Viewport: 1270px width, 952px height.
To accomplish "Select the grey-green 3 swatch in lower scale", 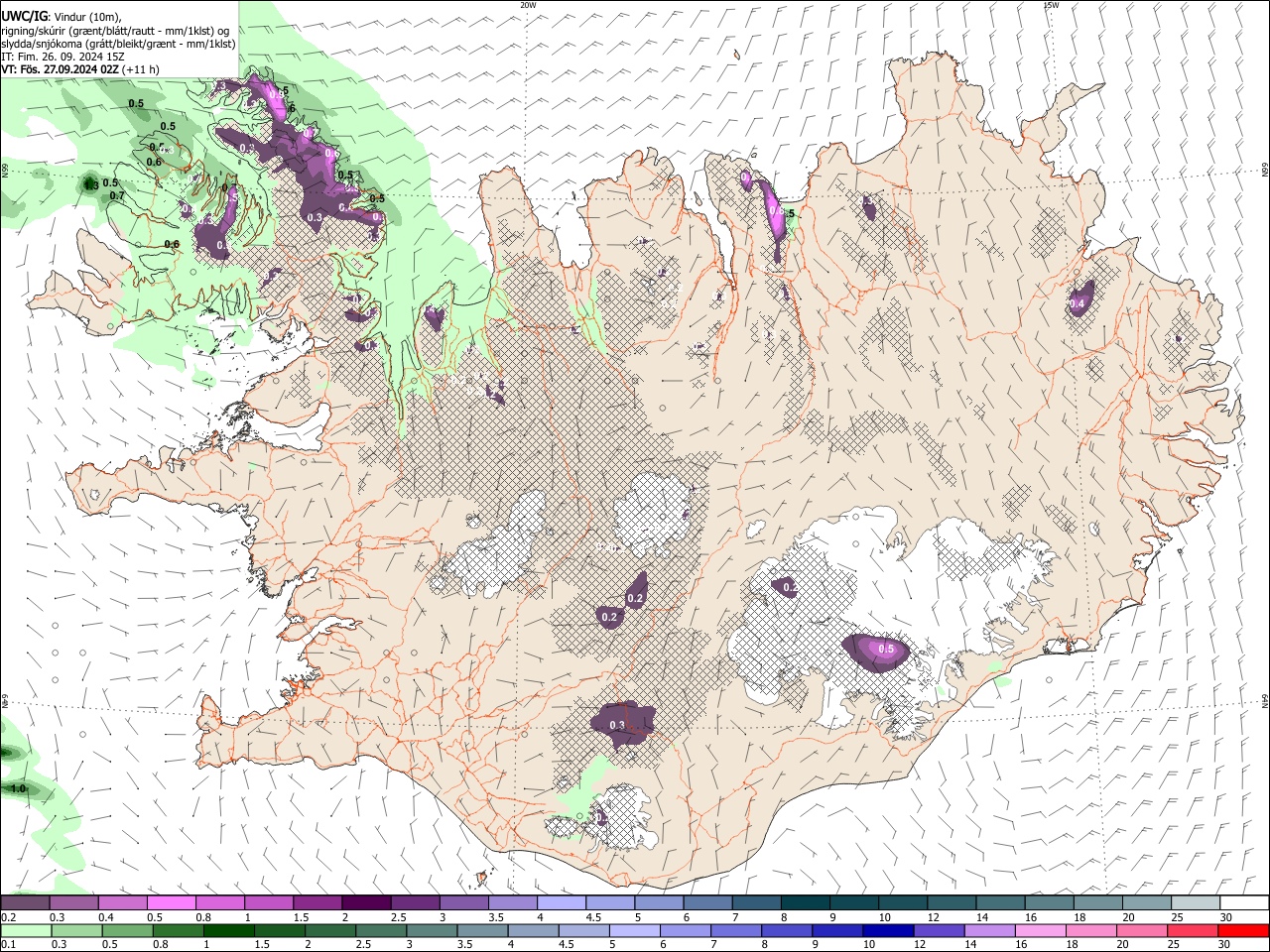I will pos(432,930).
